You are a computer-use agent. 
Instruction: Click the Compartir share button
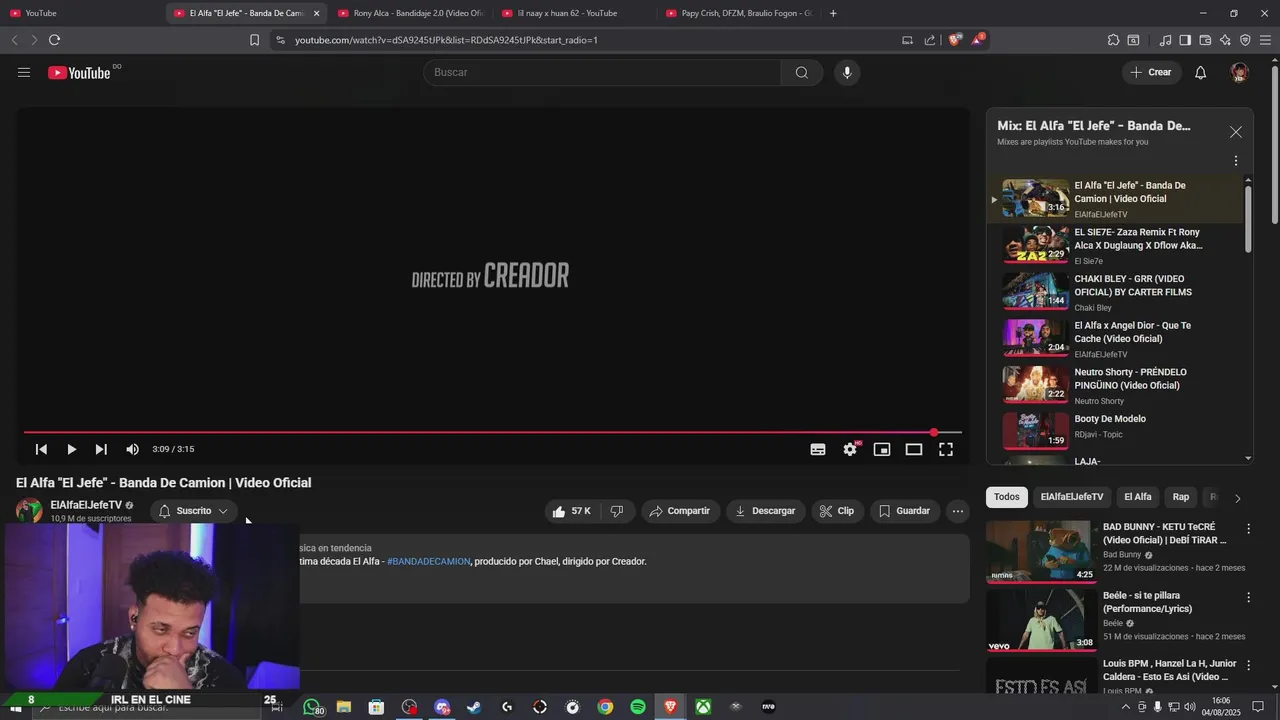pos(680,511)
